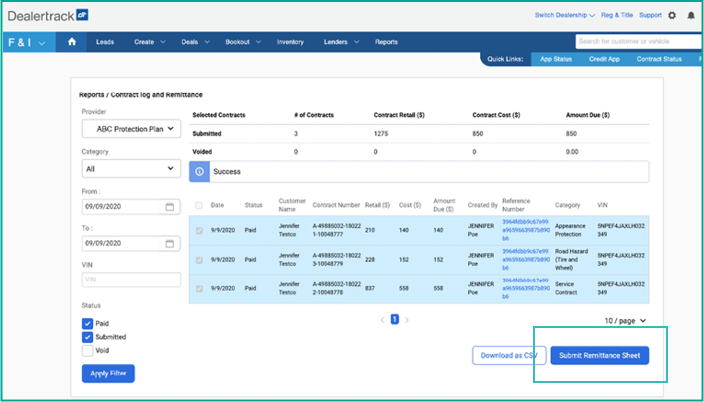Toggle the Paid status checkbox
704x402 pixels.
pyautogui.click(x=87, y=323)
